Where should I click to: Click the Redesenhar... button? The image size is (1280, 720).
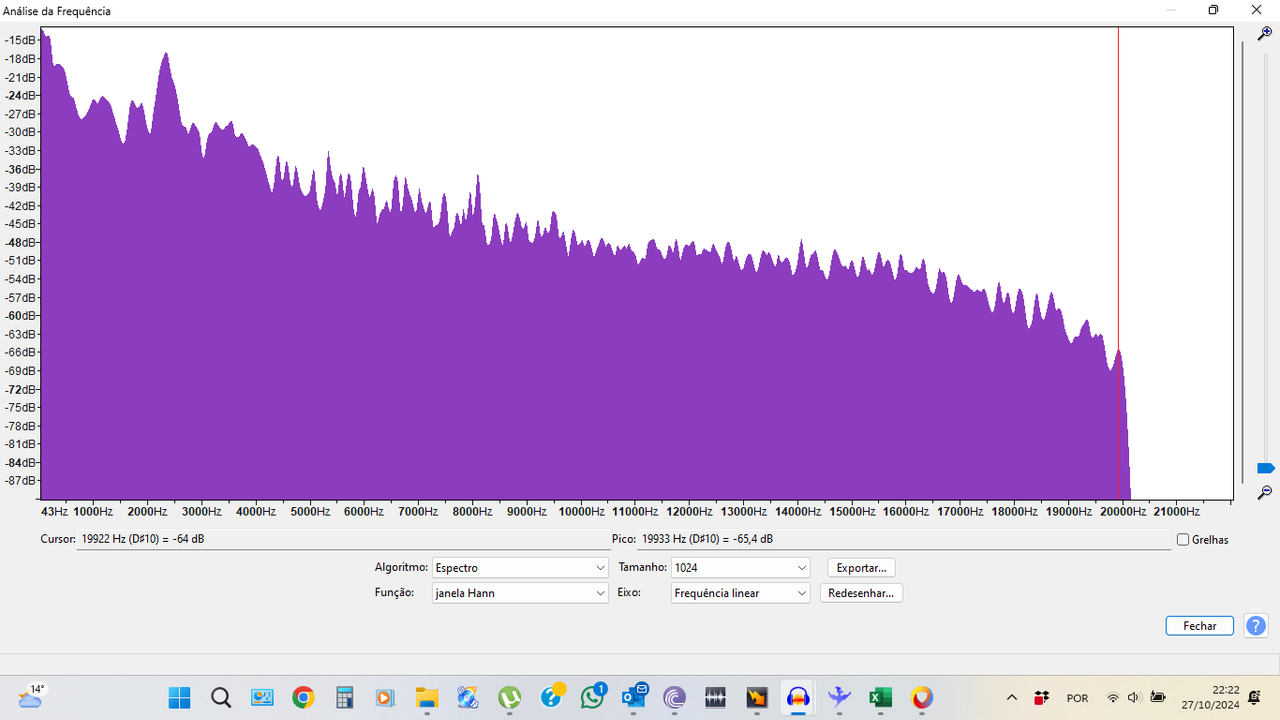pyautogui.click(x=861, y=593)
